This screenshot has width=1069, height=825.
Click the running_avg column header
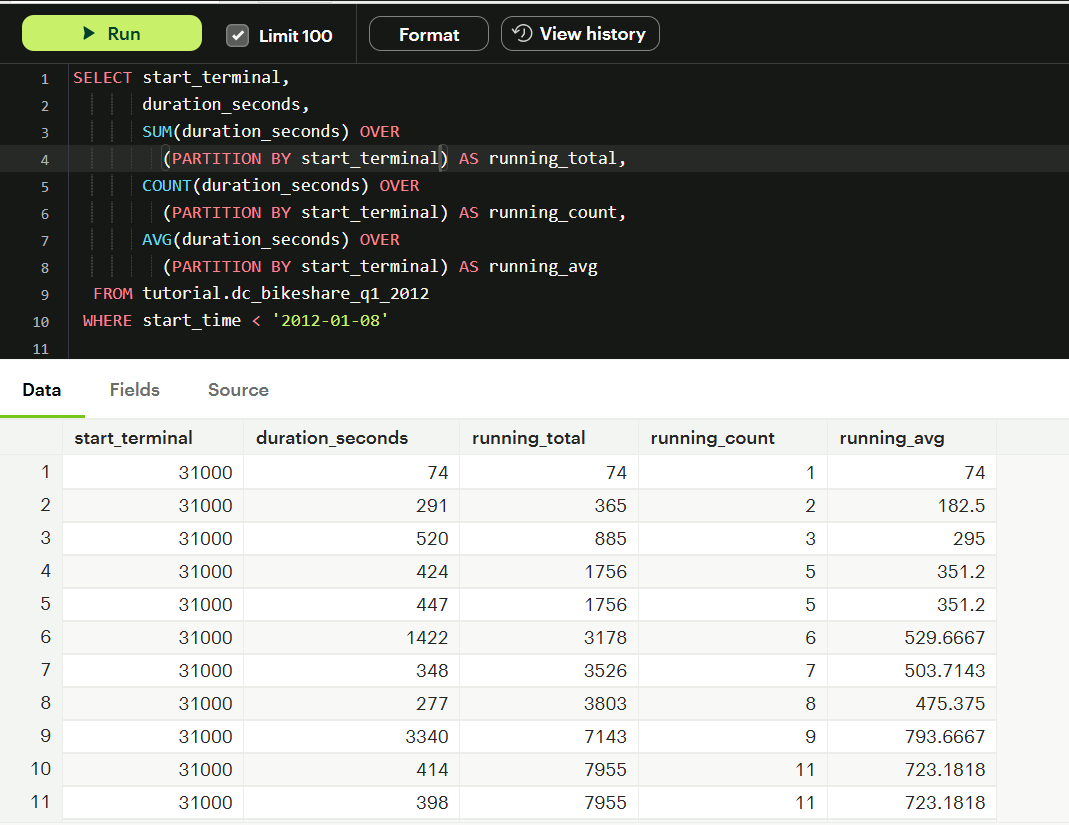912,438
